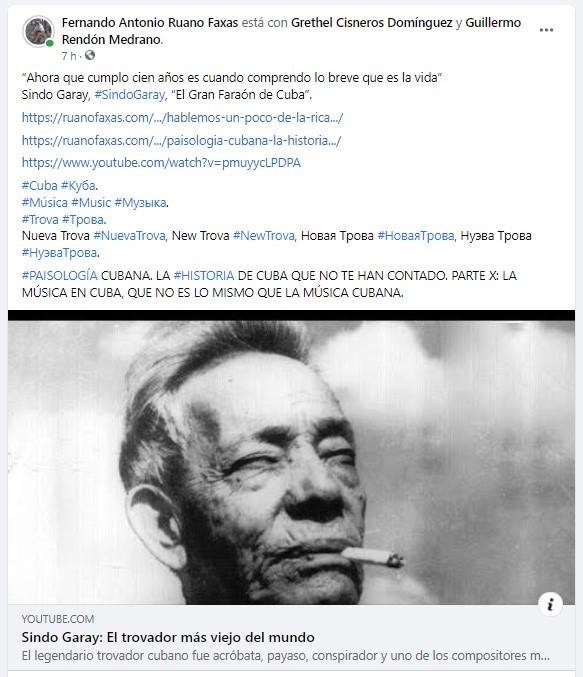Open the #NuevaTrova hashtag

(x=130, y=236)
